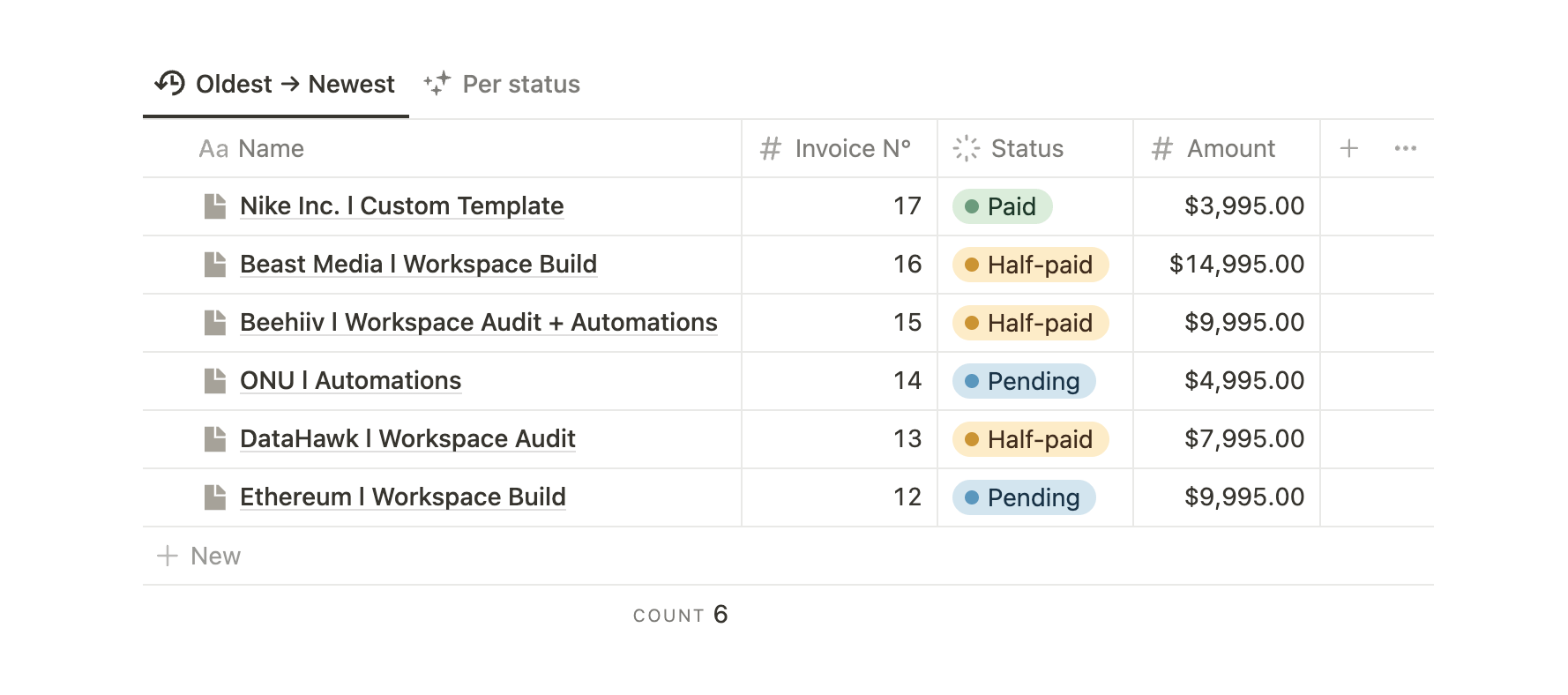1568x695 pixels.
Task: Open the Status column header menu
Action: [x=1035, y=148]
